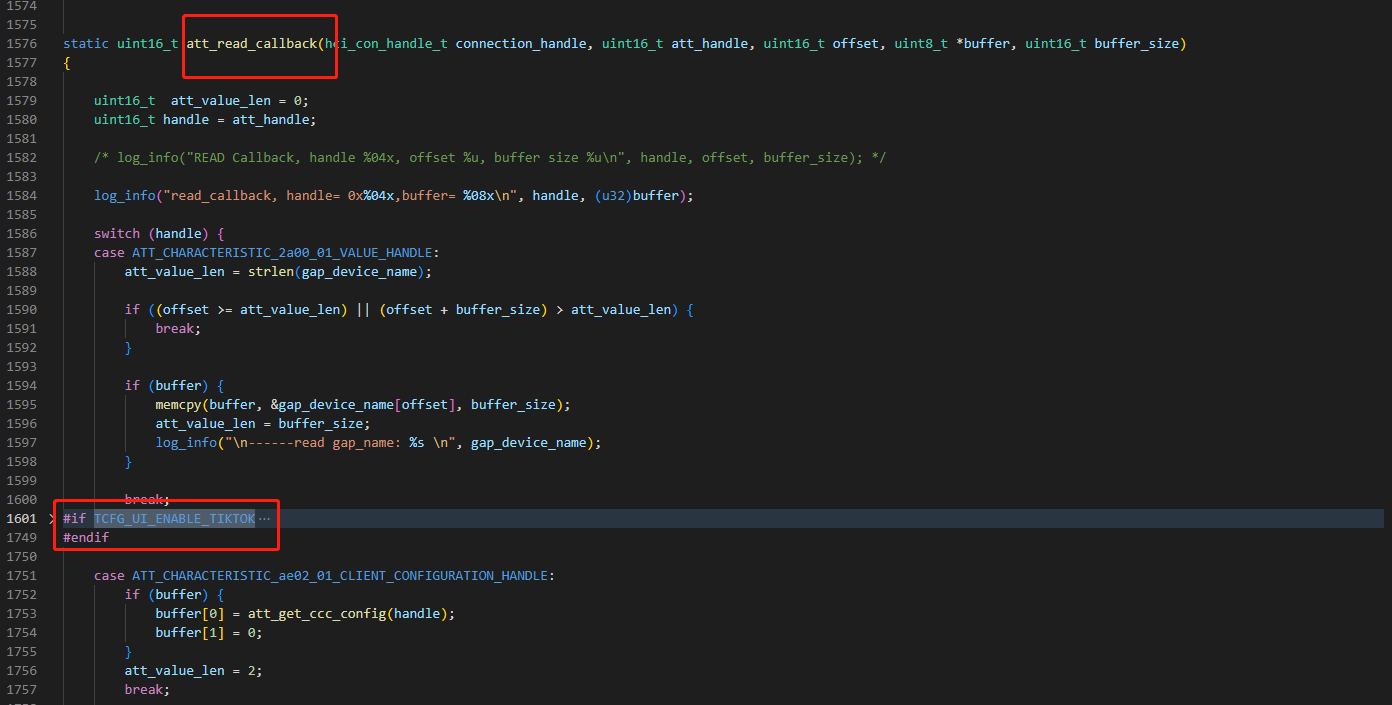Click the memcpy function call
This screenshot has width=1392, height=705.
pyautogui.click(x=178, y=404)
